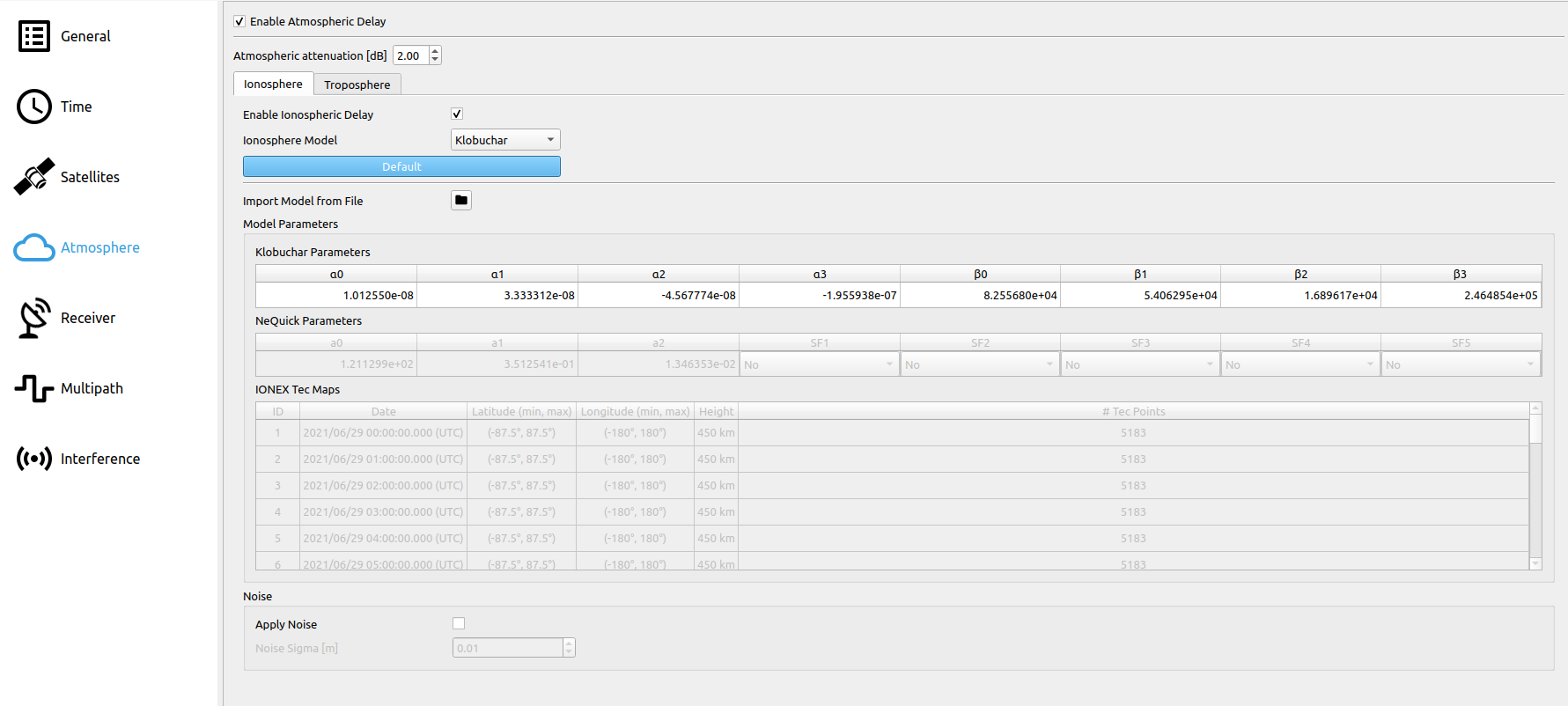Screen dimensions: 1568x706
Task: Select the Atmosphere cloud icon
Action: coord(34,248)
